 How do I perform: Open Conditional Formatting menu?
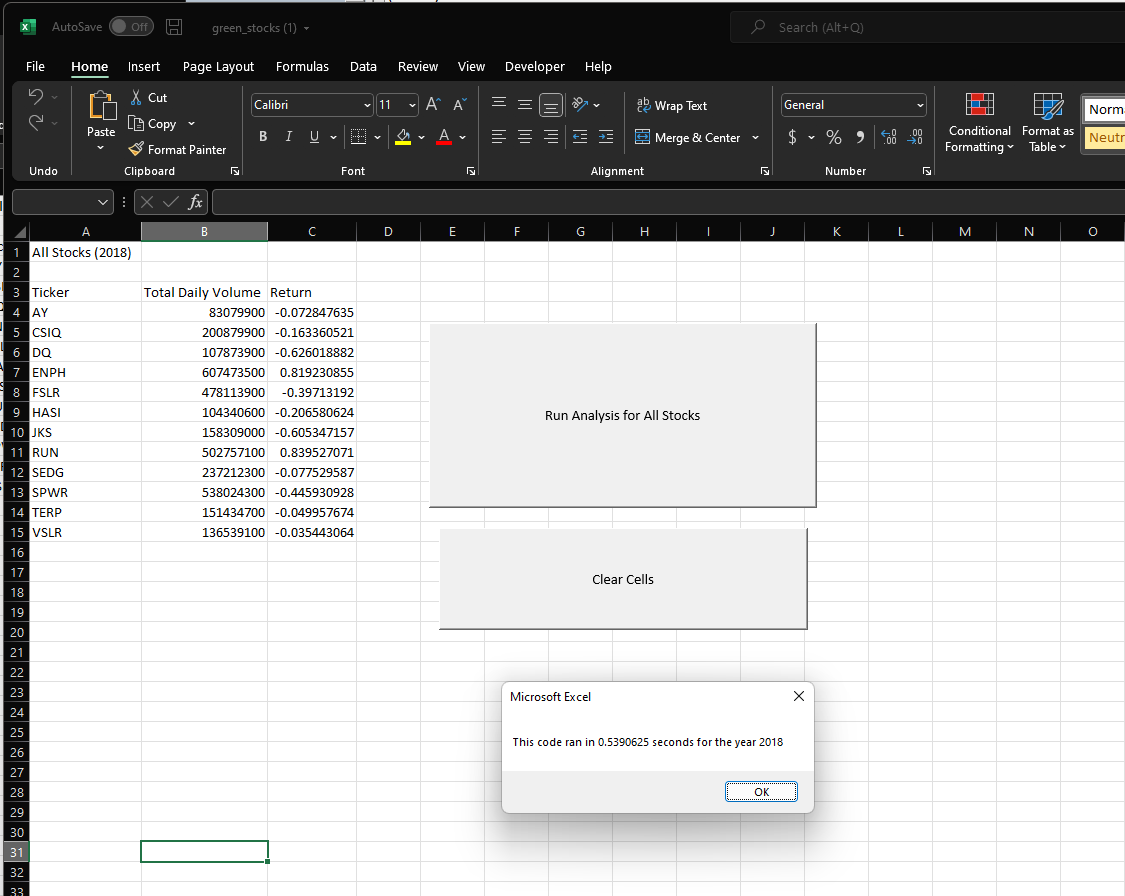[x=979, y=122]
